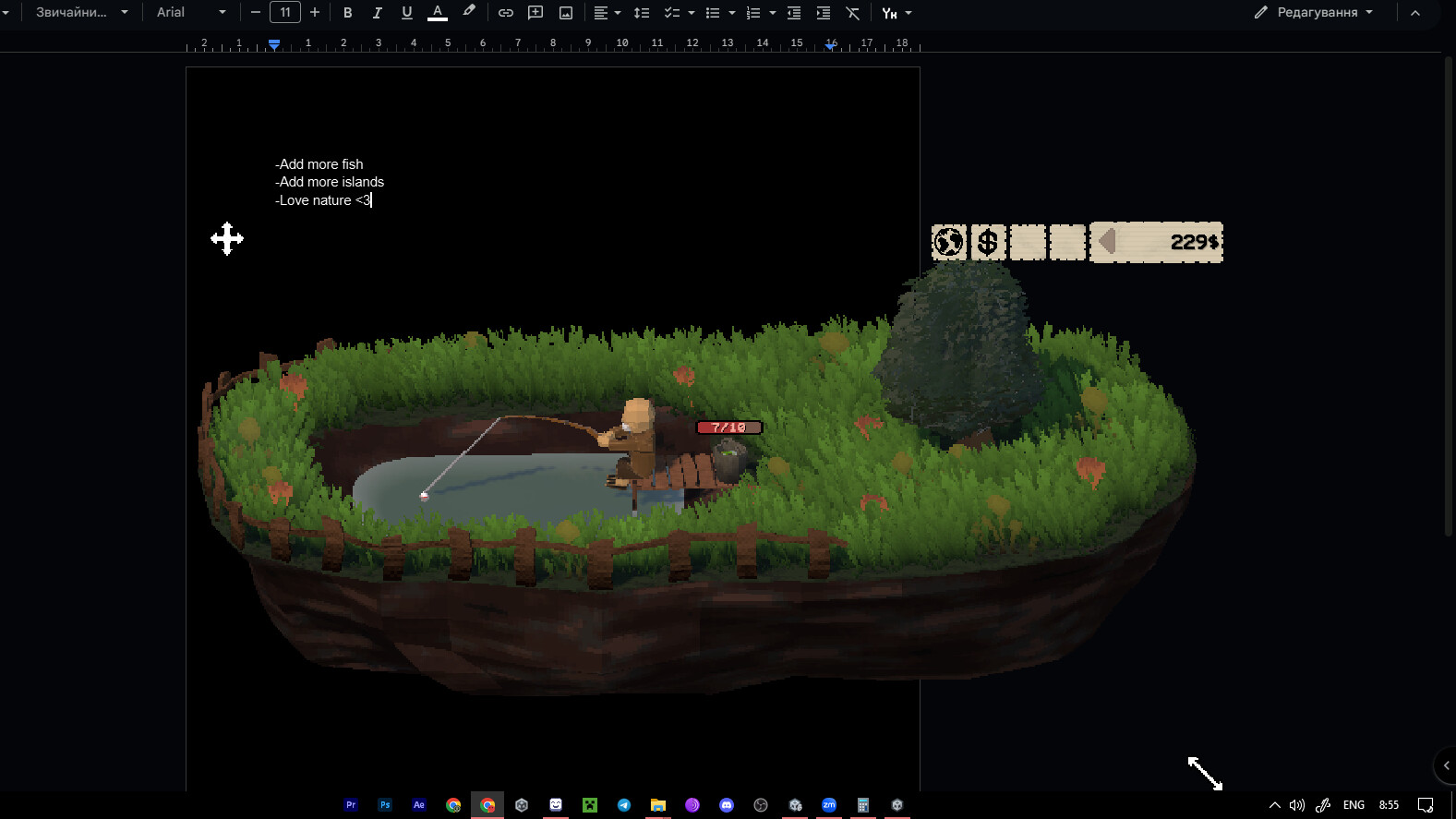1456x819 pixels.
Task: Open Adobe Premiere Pro from taskbar
Action: pyautogui.click(x=351, y=805)
